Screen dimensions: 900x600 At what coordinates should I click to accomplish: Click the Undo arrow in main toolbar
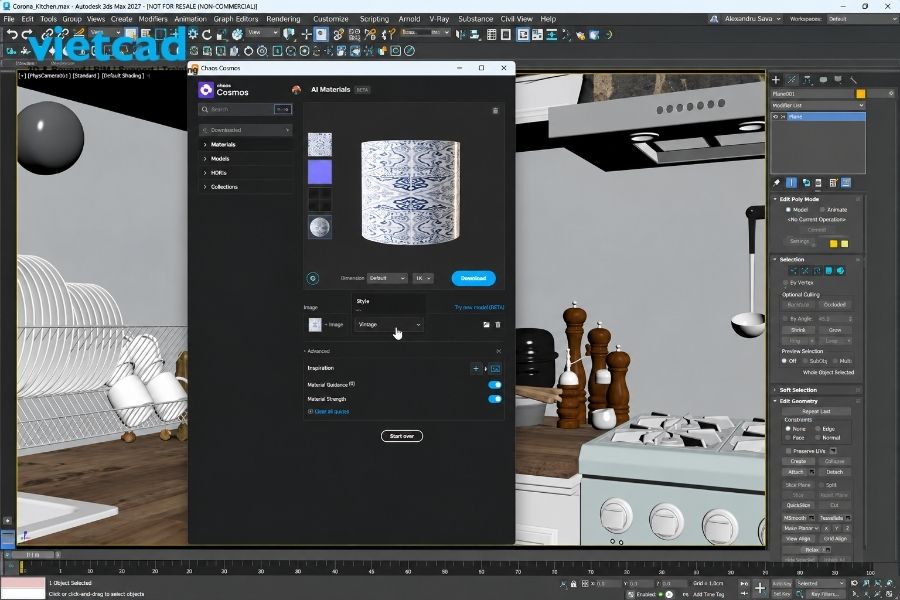pos(11,34)
